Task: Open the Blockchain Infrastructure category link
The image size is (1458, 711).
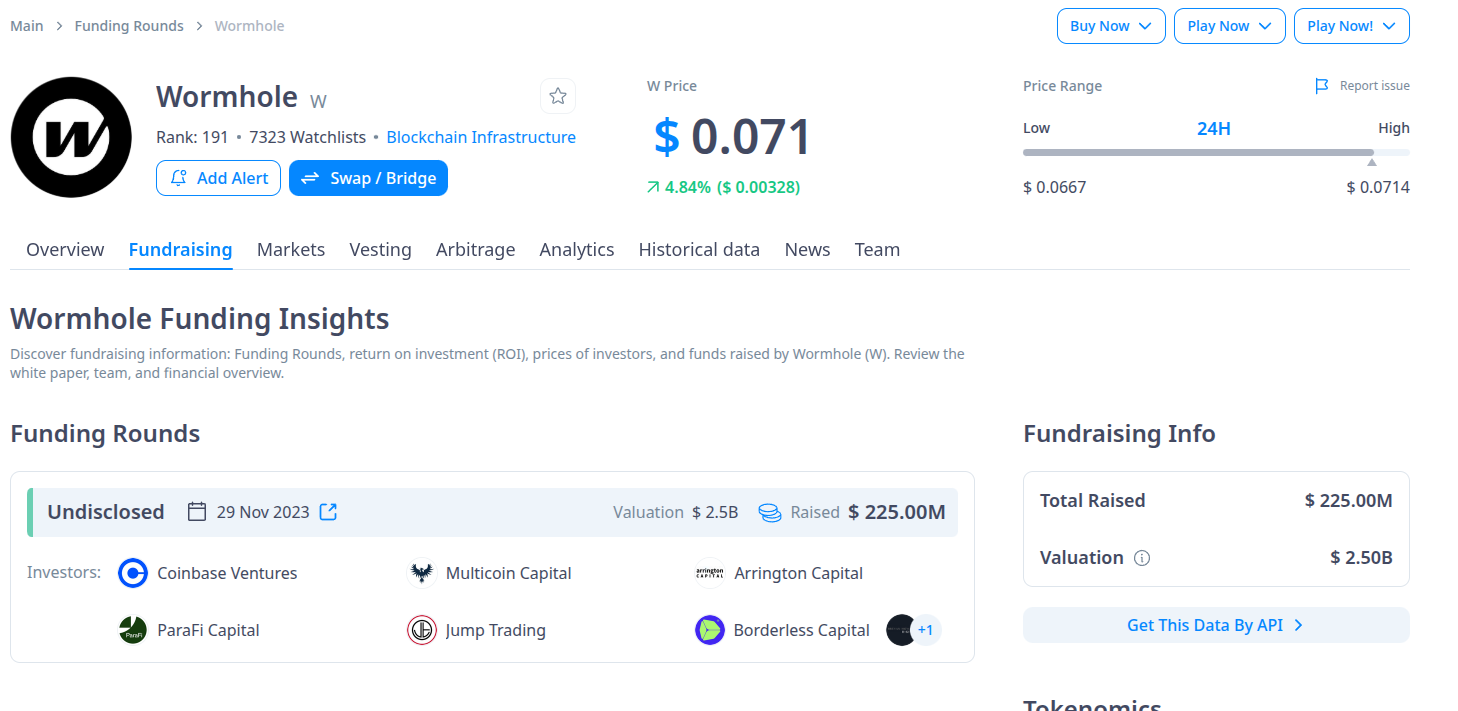Action: click(x=481, y=137)
